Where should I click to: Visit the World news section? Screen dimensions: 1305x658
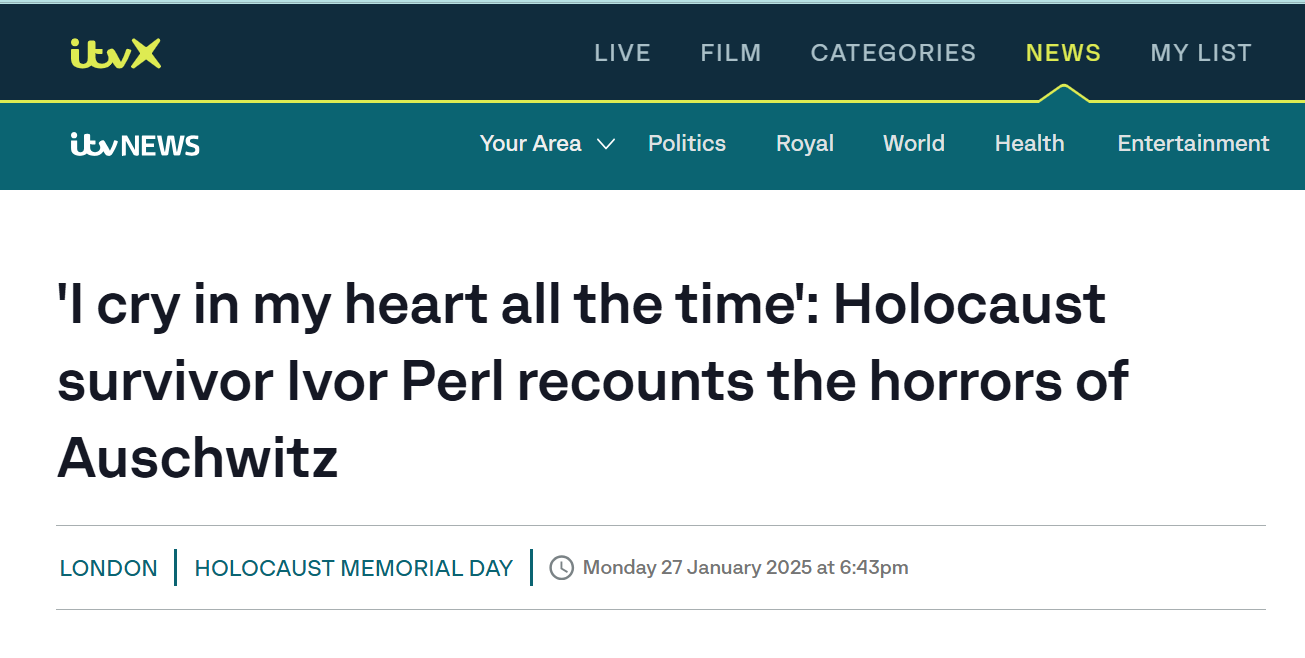914,144
